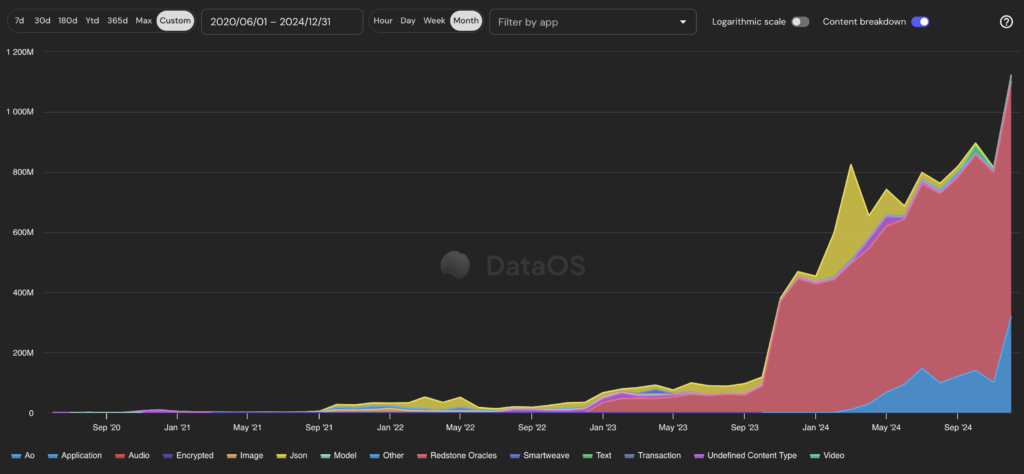The image size is (1024, 474).
Task: Click the Video legend teal marker
Action: click(816, 455)
